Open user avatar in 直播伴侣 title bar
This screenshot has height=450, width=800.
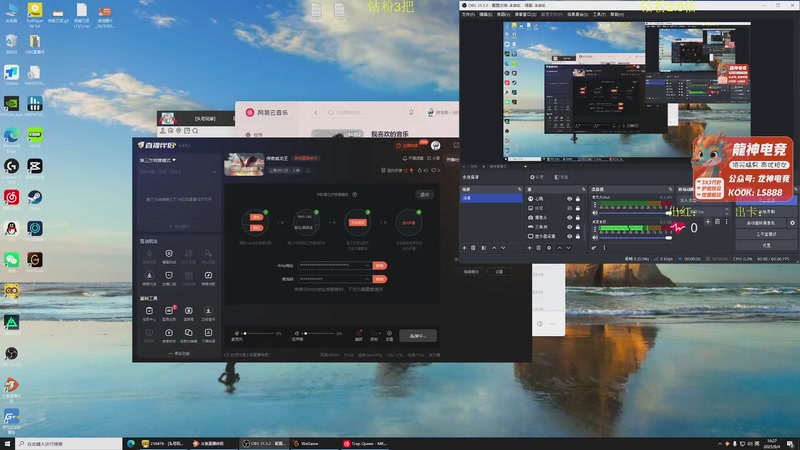pos(436,145)
